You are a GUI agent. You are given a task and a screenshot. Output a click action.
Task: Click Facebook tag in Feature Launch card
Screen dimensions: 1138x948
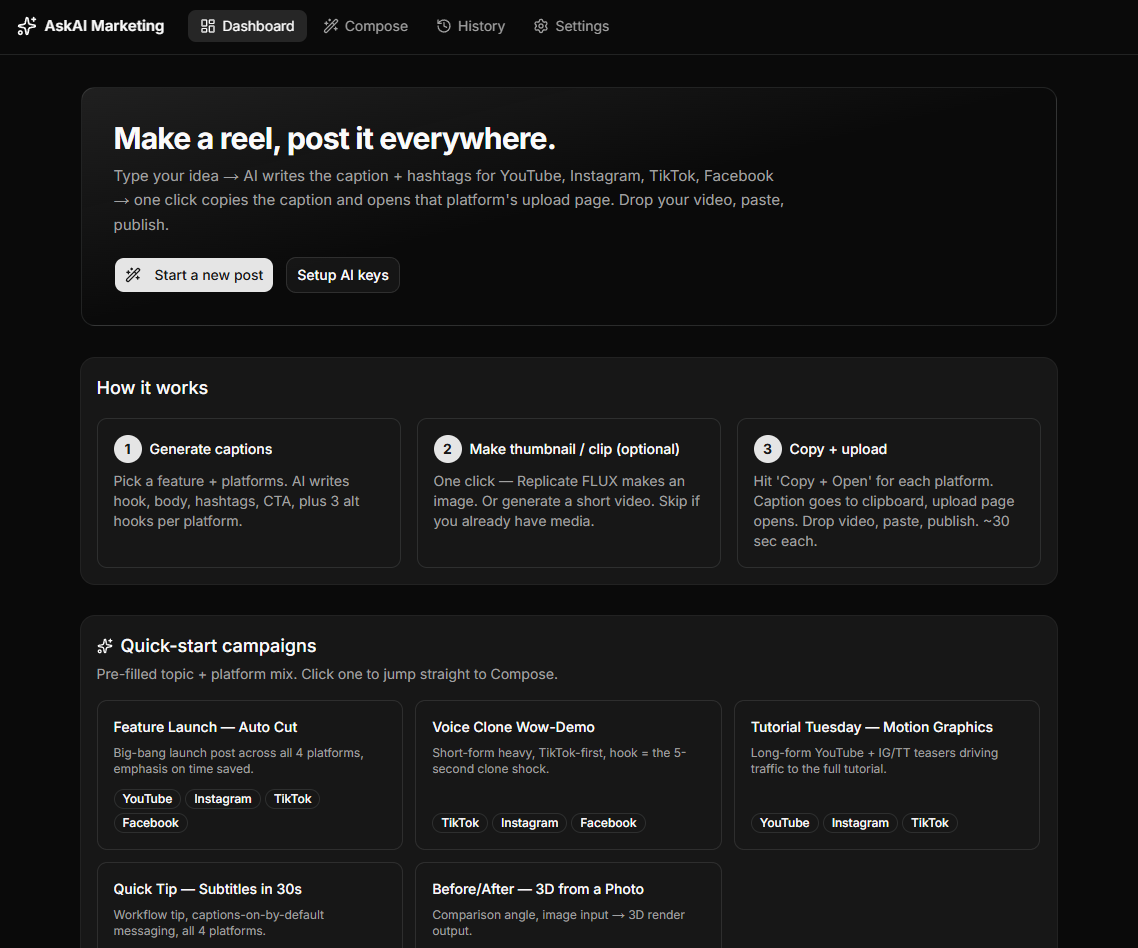click(150, 823)
